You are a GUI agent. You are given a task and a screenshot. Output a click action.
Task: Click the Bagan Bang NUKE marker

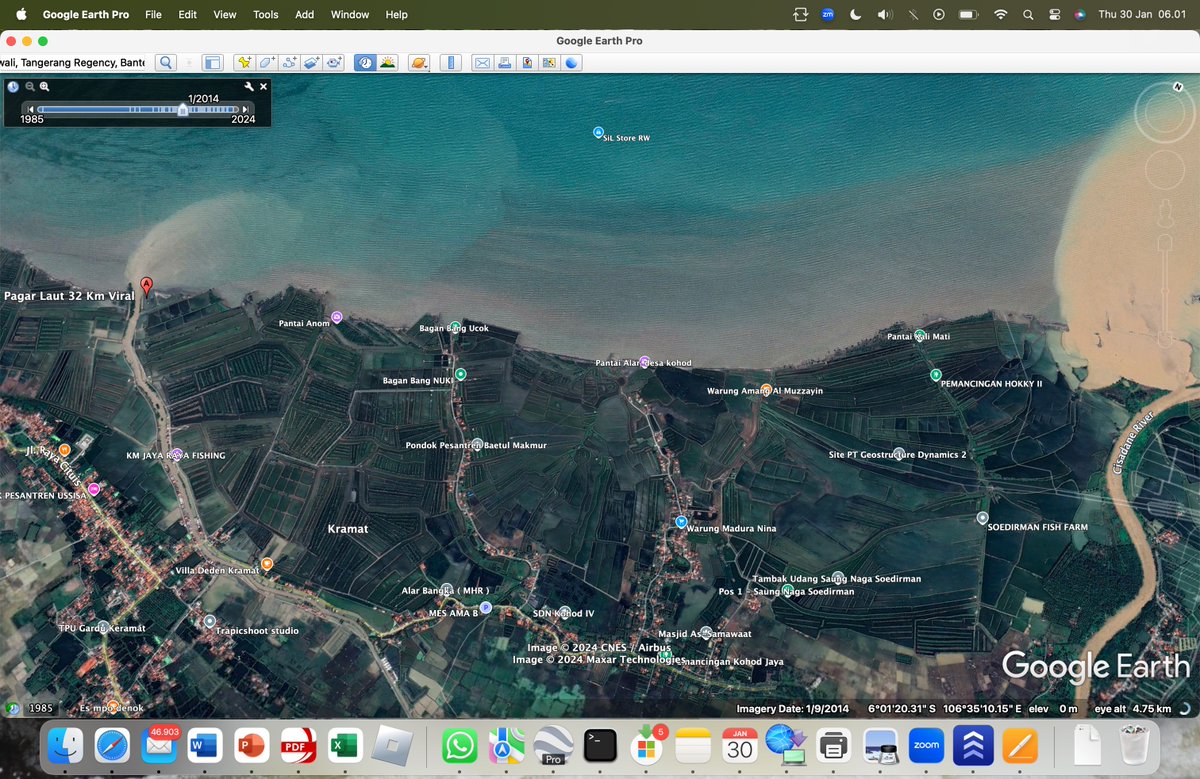click(x=461, y=374)
